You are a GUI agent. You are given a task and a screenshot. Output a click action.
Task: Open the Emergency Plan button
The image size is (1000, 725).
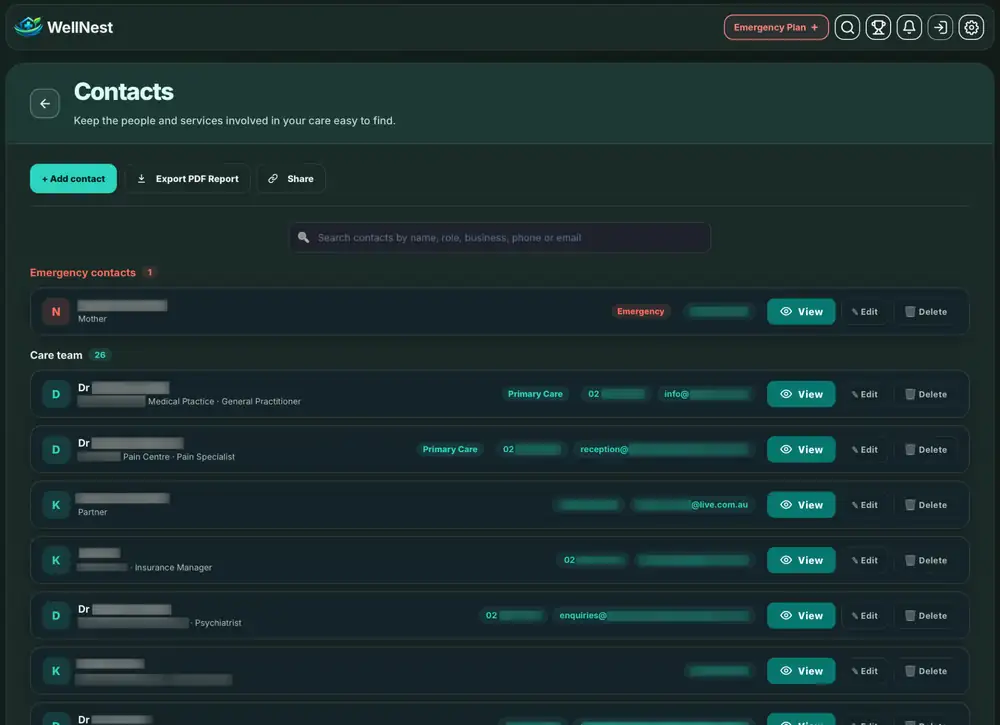pyautogui.click(x=776, y=27)
